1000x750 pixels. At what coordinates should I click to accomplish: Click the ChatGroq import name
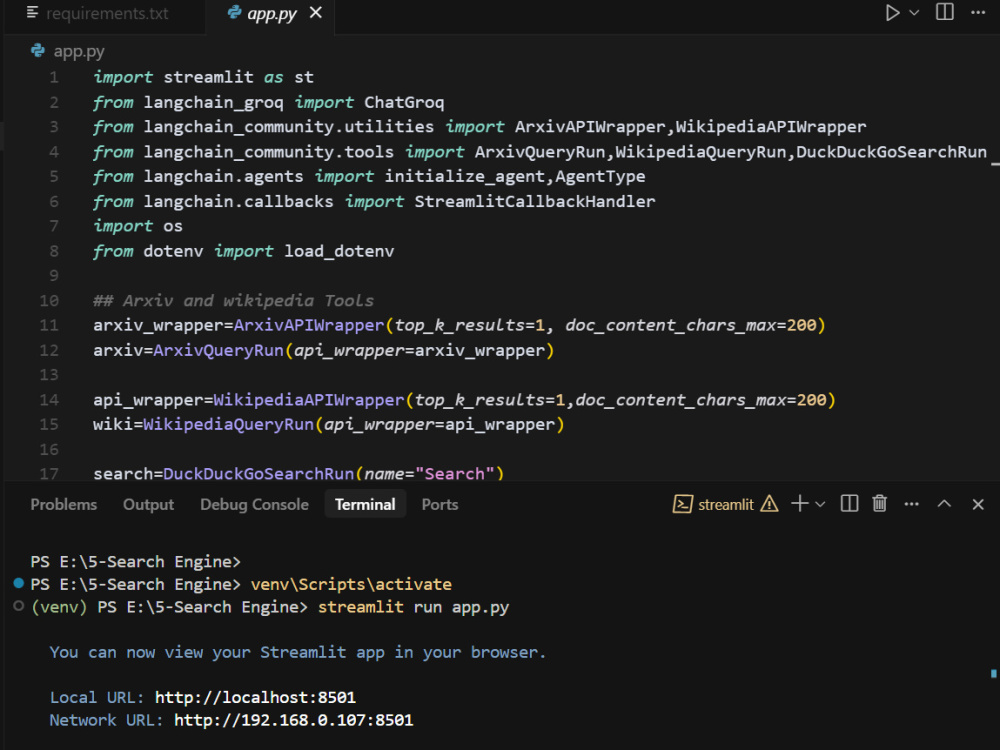404,102
